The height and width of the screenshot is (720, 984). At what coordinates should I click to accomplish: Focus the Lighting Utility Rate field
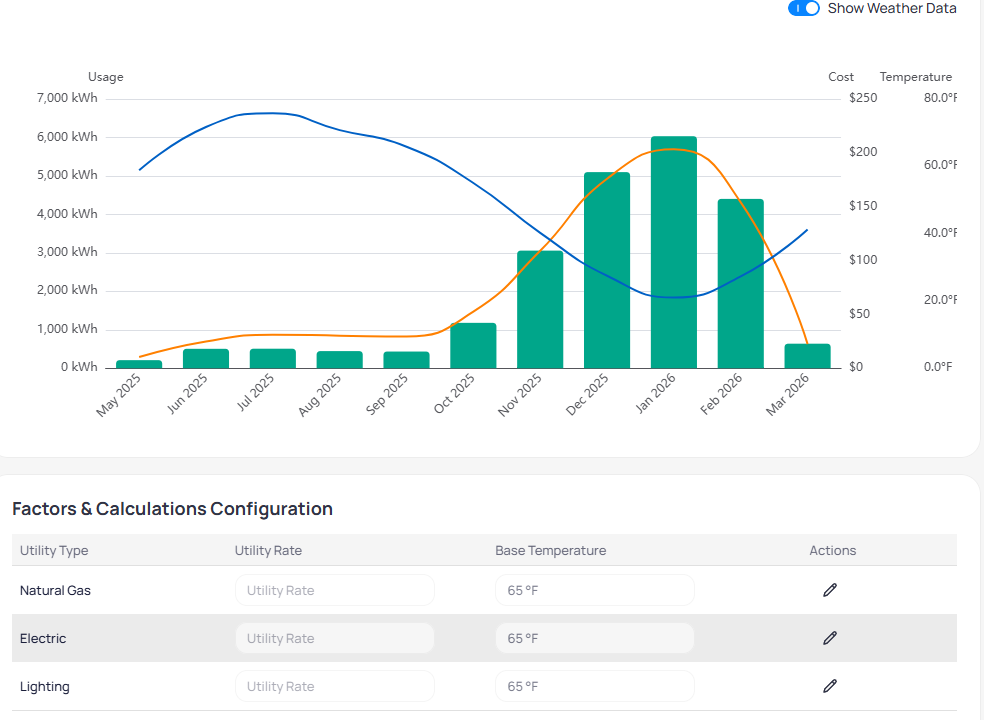tap(334, 686)
